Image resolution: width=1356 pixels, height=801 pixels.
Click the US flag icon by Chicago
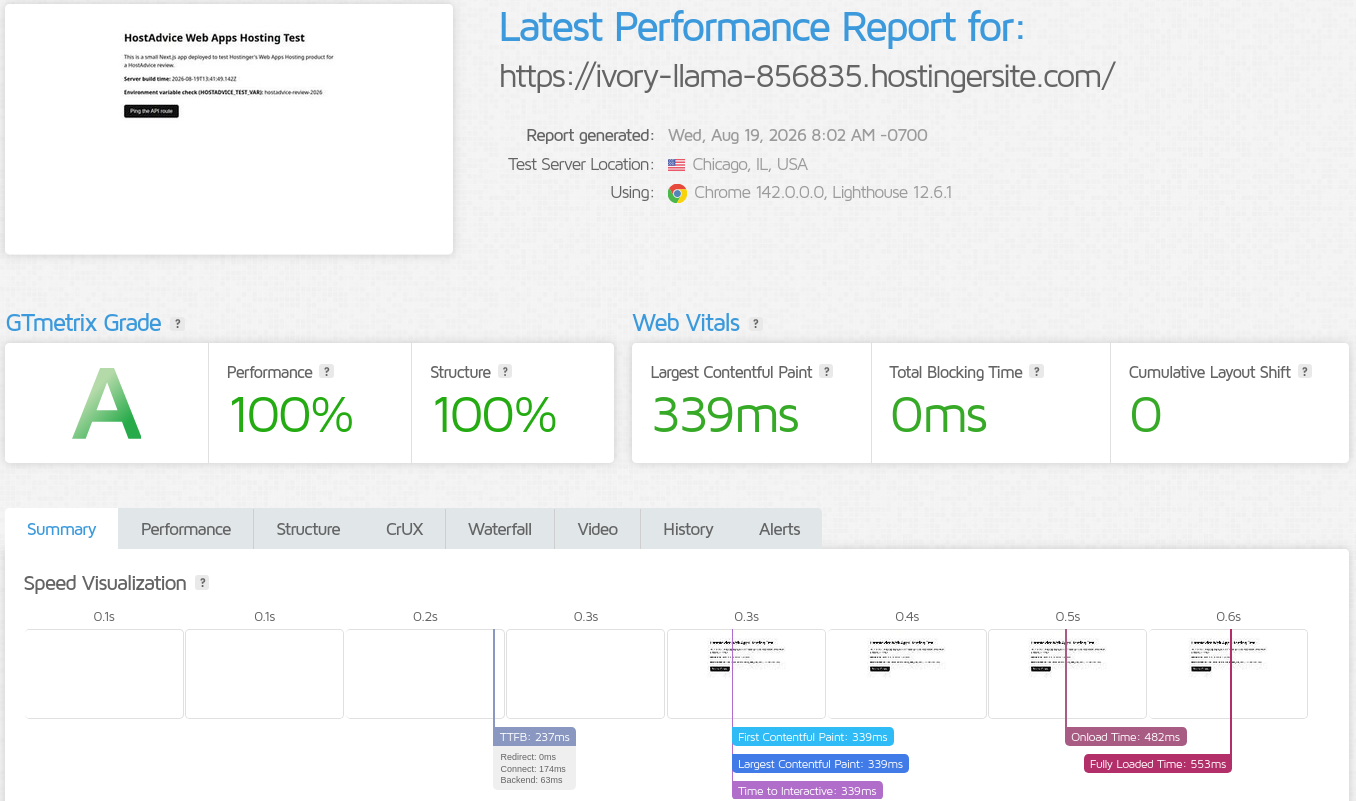click(x=677, y=165)
